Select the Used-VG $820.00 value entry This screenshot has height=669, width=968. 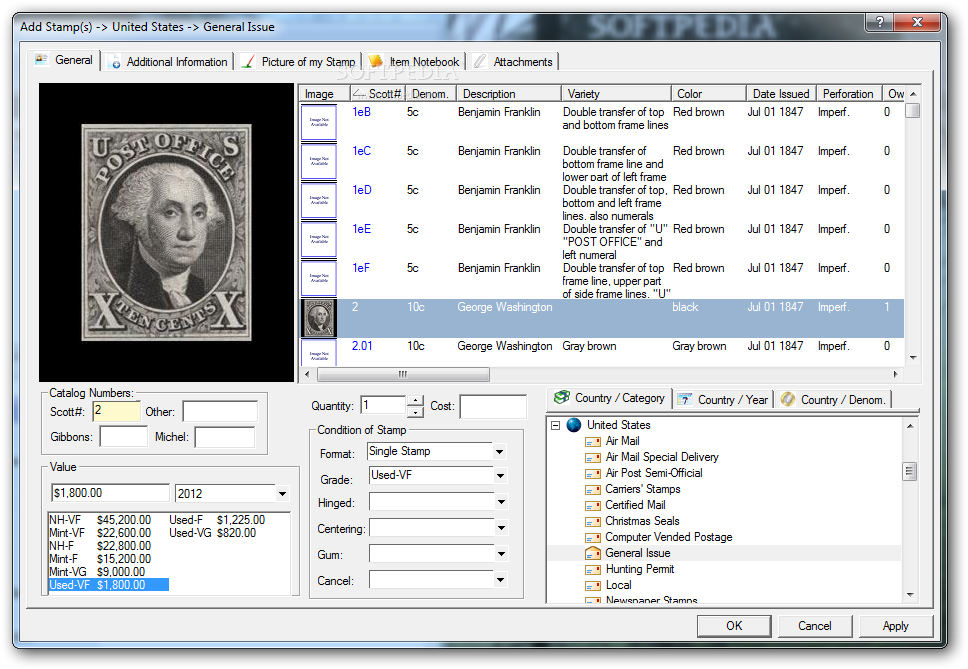tap(212, 533)
